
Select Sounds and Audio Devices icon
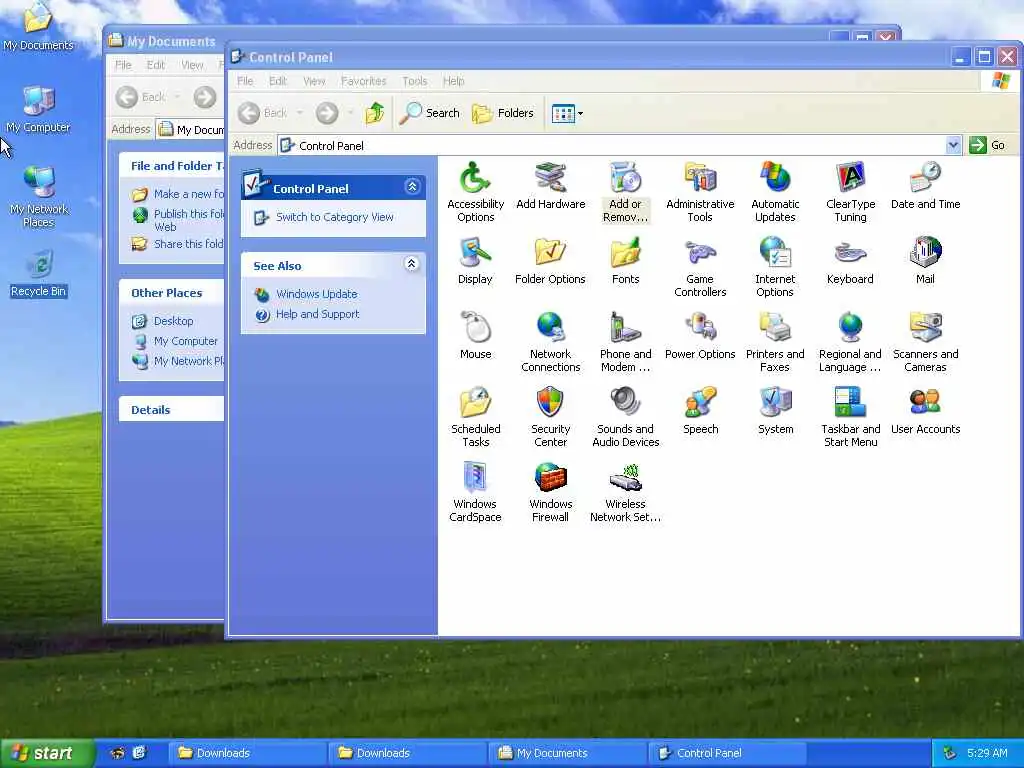[625, 418]
